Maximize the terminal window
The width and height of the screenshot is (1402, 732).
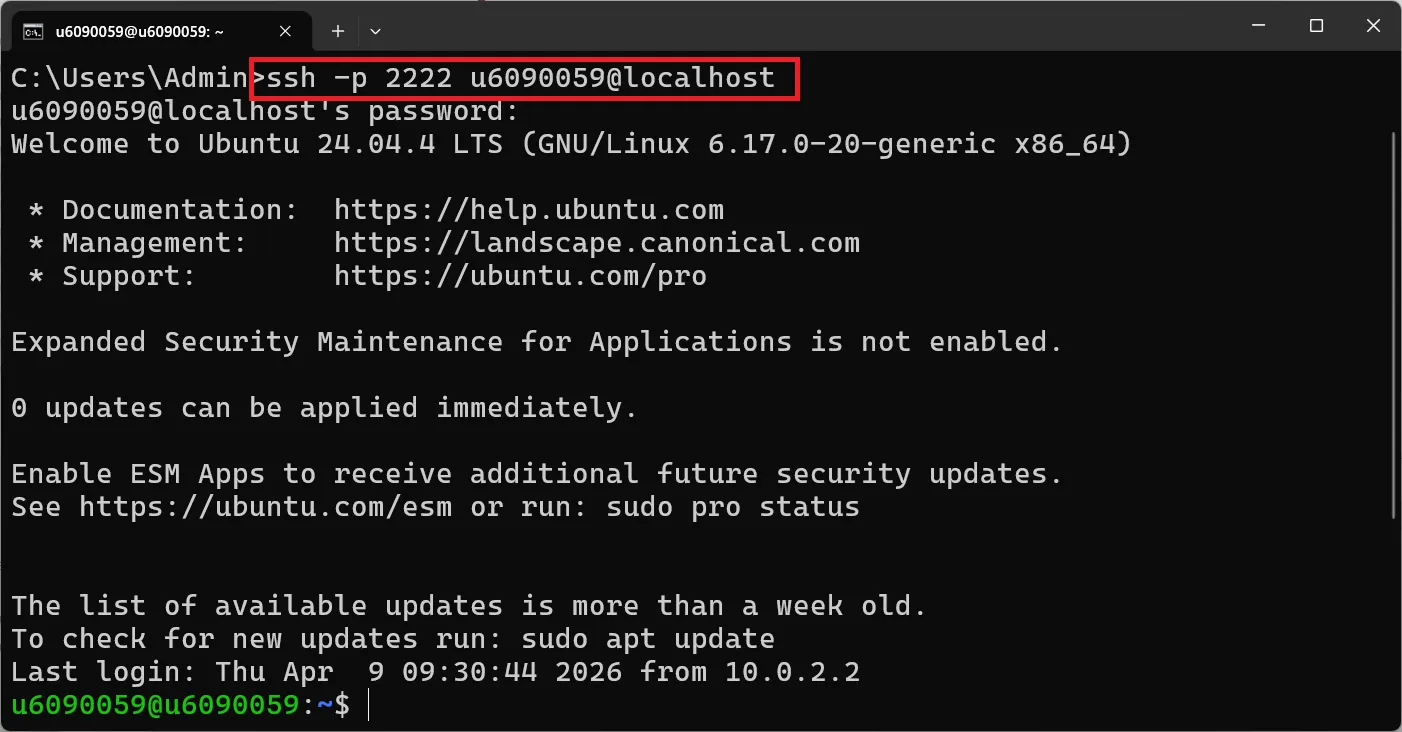1316,25
